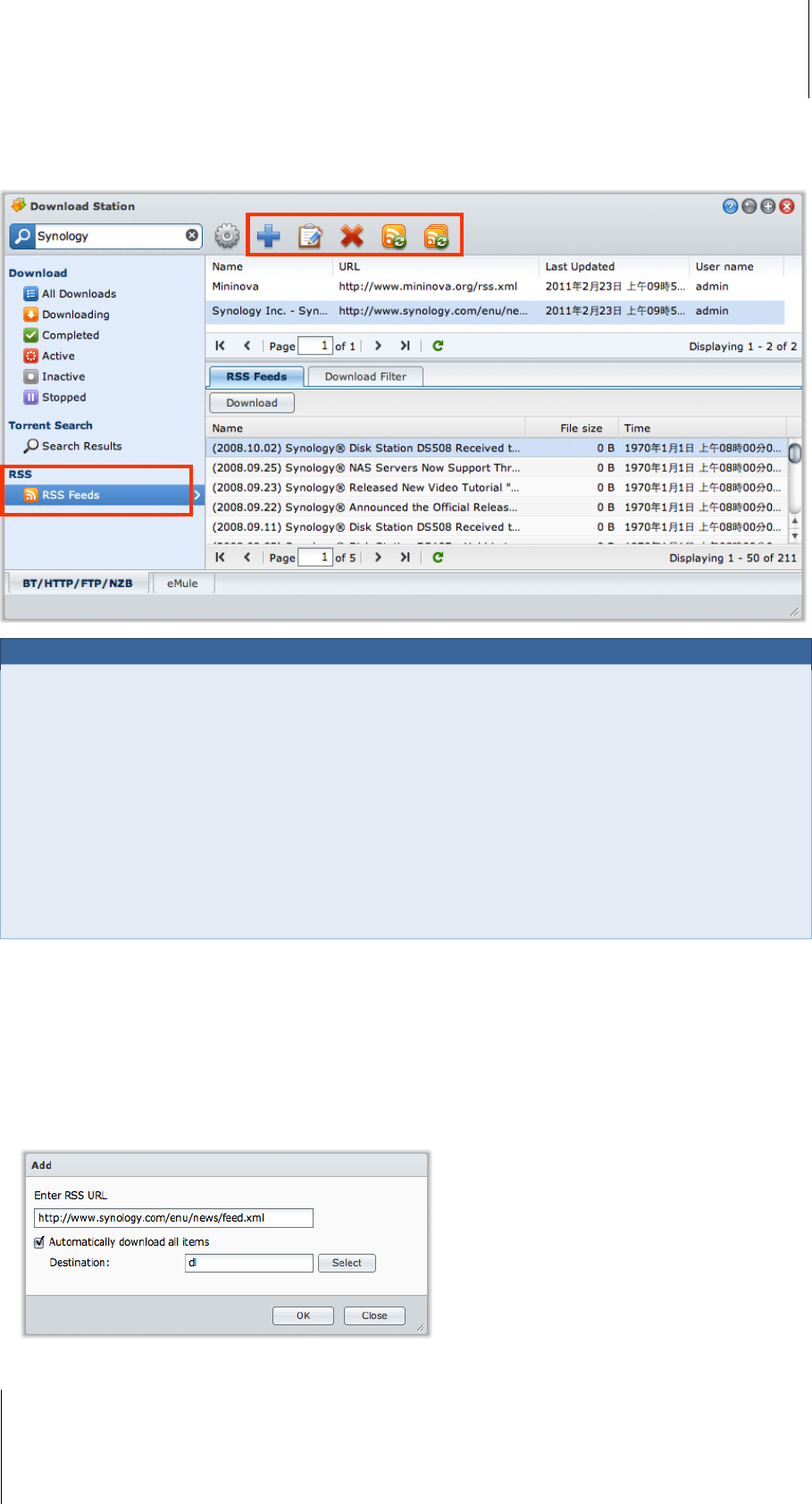This screenshot has width=812, height=1504.
Task: Click the feed list page number field
Action: click(314, 346)
